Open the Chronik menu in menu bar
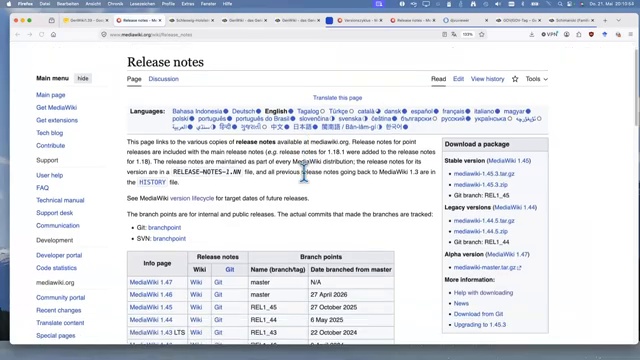Screen dimensions: 640x360 116,4
